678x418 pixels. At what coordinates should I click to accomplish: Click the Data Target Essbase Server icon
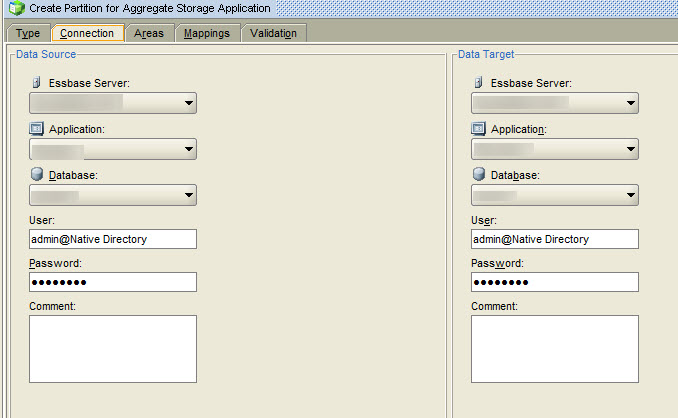(x=479, y=83)
